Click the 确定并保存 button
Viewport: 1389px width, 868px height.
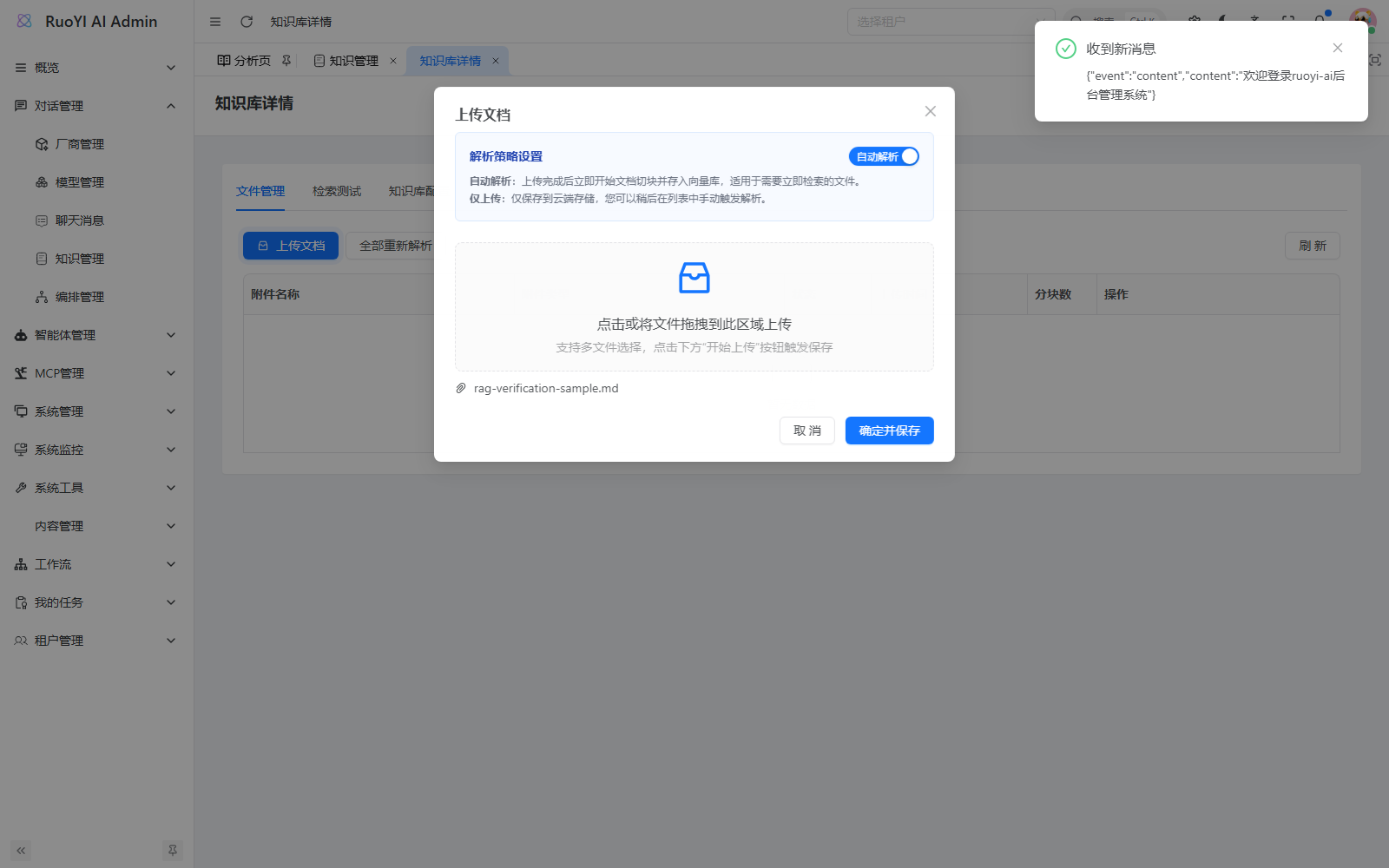890,431
